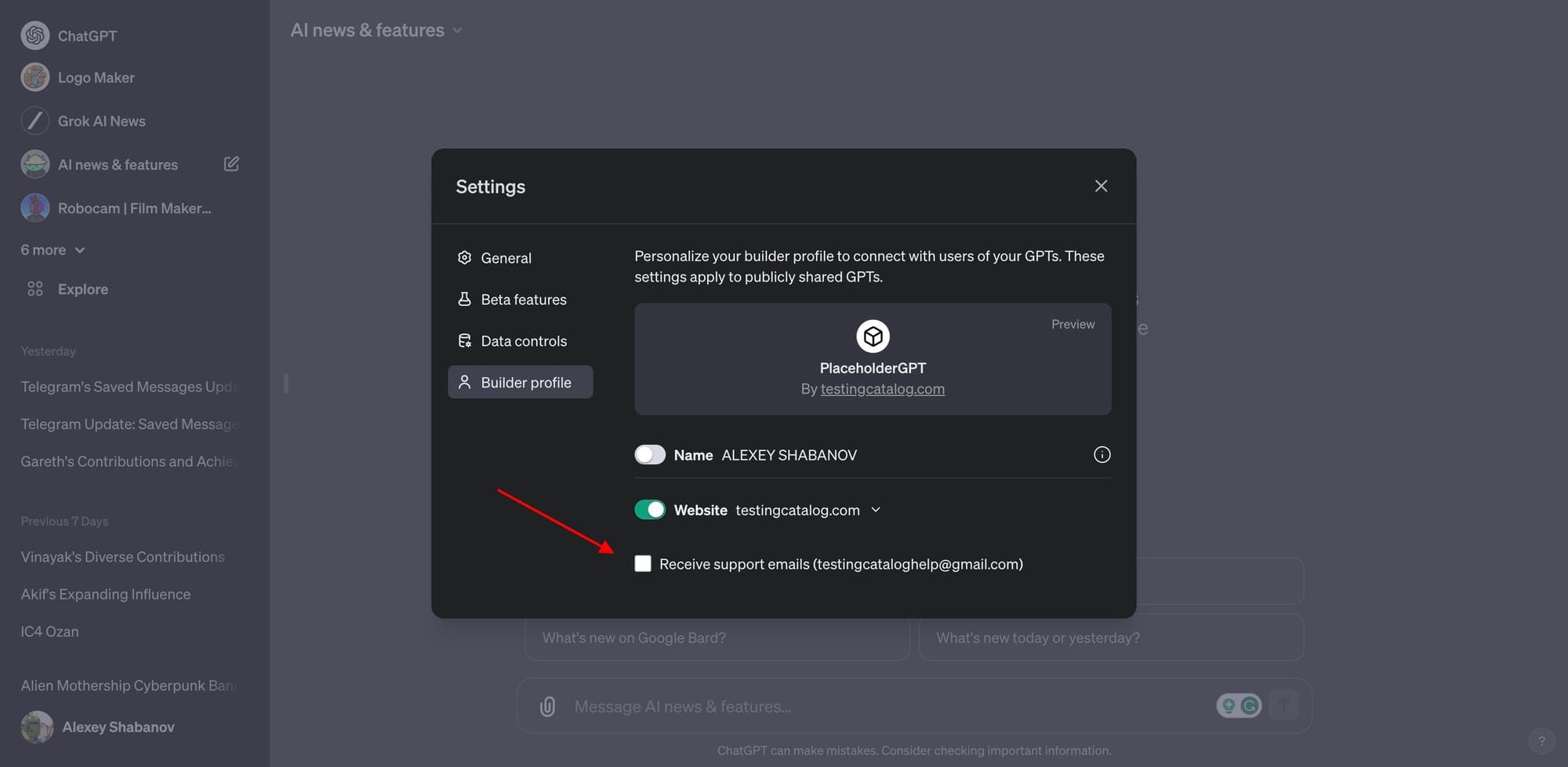Open the AI news & features title dropdown

[376, 30]
